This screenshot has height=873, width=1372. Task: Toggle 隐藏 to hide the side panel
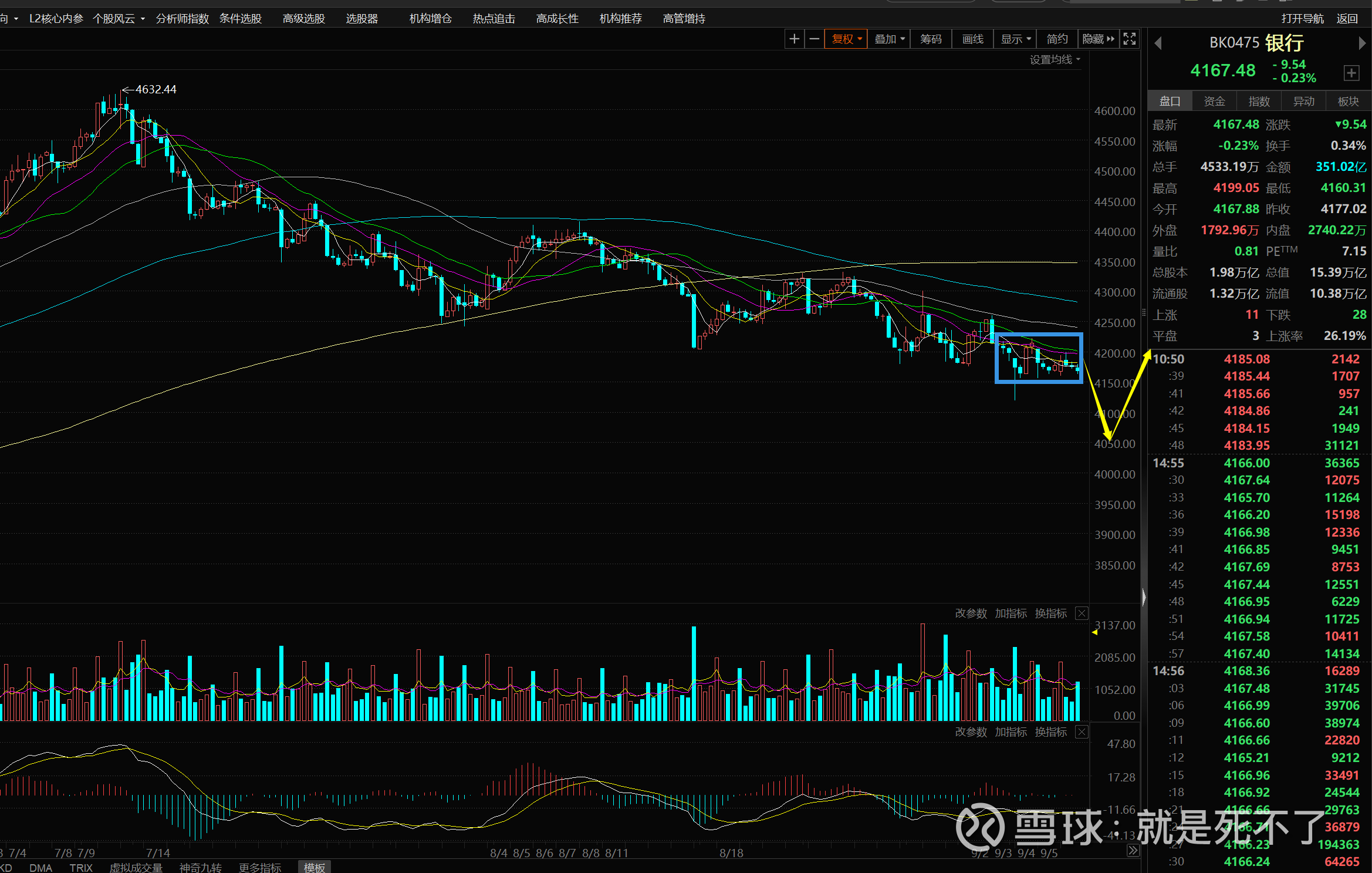pyautogui.click(x=1098, y=39)
